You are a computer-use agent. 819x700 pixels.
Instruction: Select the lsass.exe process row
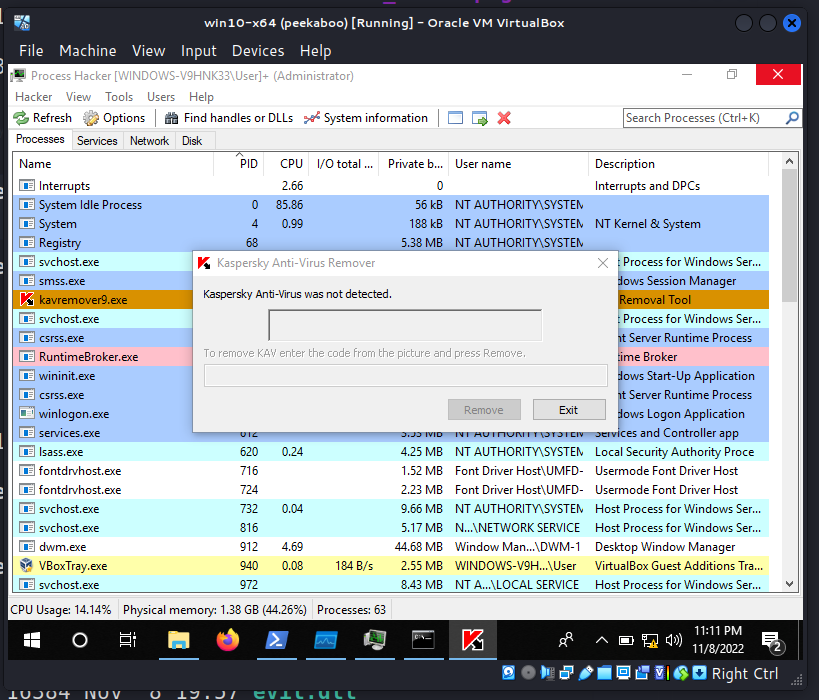coord(391,452)
